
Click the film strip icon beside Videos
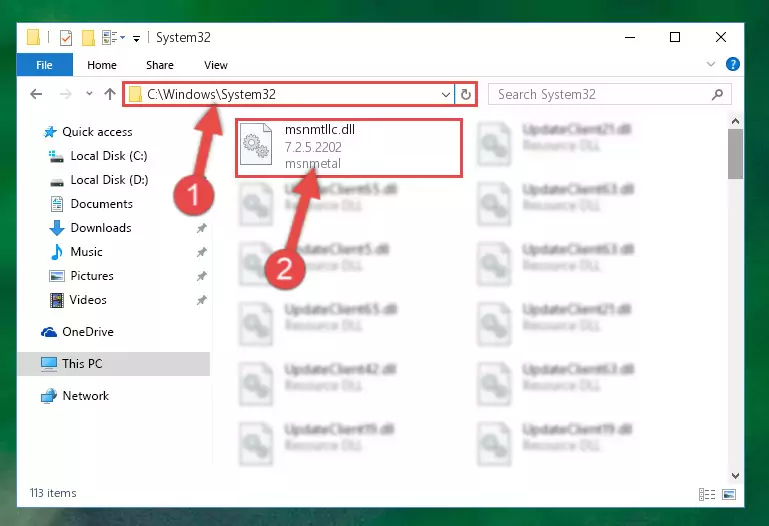click(x=57, y=300)
